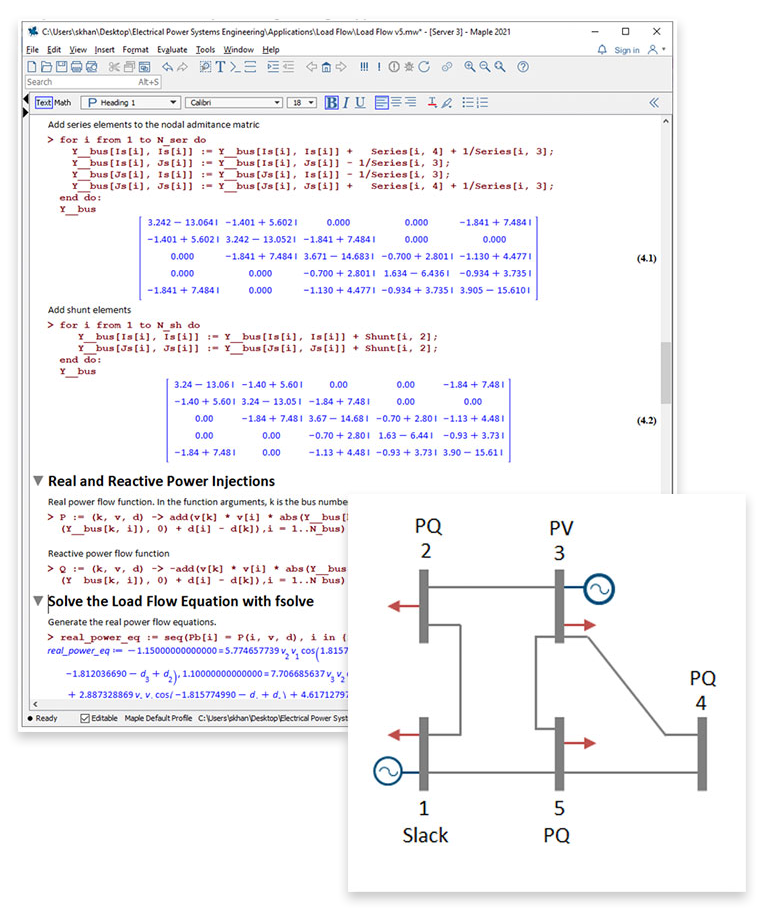The width and height of the screenshot is (775, 917).
Task: Click the Bold formatting icon
Action: (332, 103)
